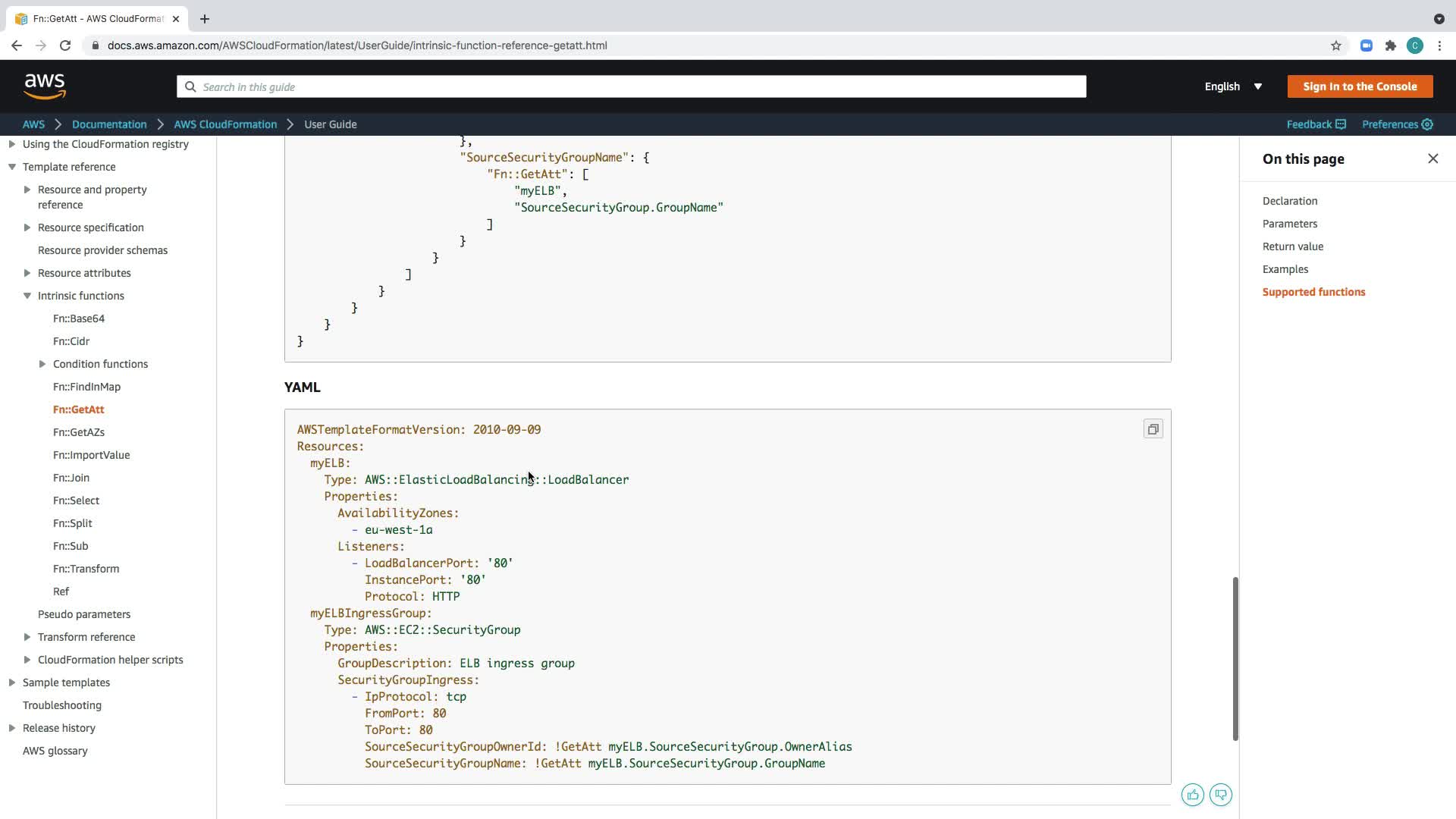Jump to the Examples section
The height and width of the screenshot is (819, 1456).
pos(1285,269)
